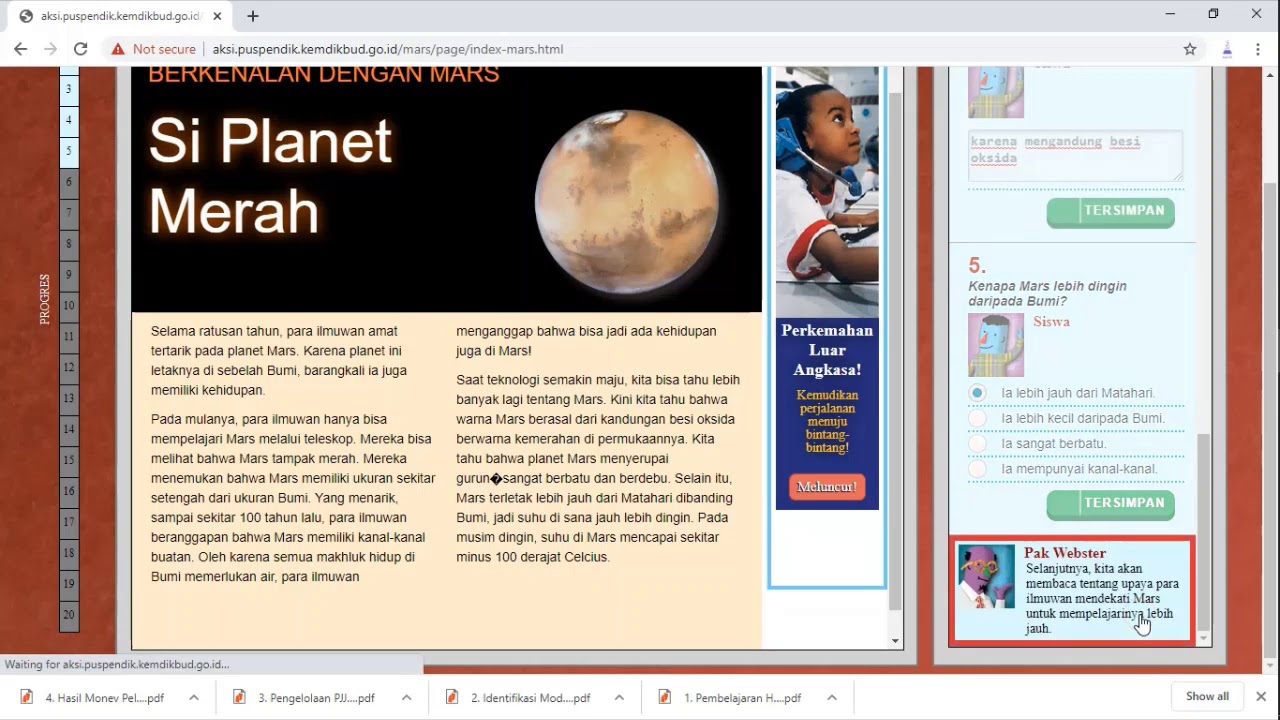Open the Chrome three-dot menu
The height and width of the screenshot is (720, 1280).
click(x=1258, y=49)
